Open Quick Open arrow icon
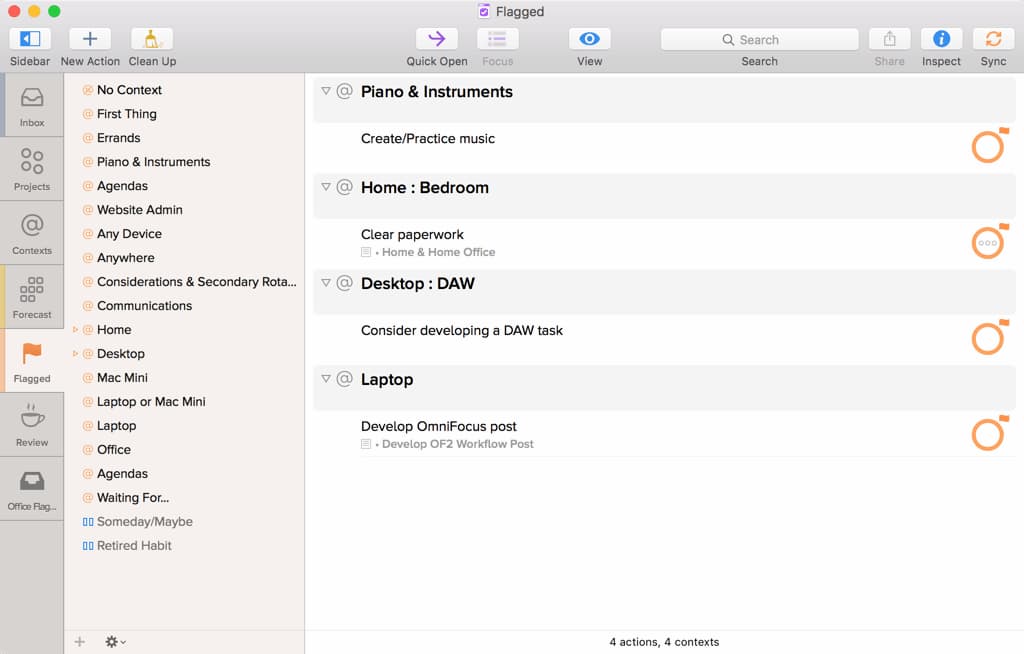Image resolution: width=1024 pixels, height=654 pixels. tap(437, 39)
